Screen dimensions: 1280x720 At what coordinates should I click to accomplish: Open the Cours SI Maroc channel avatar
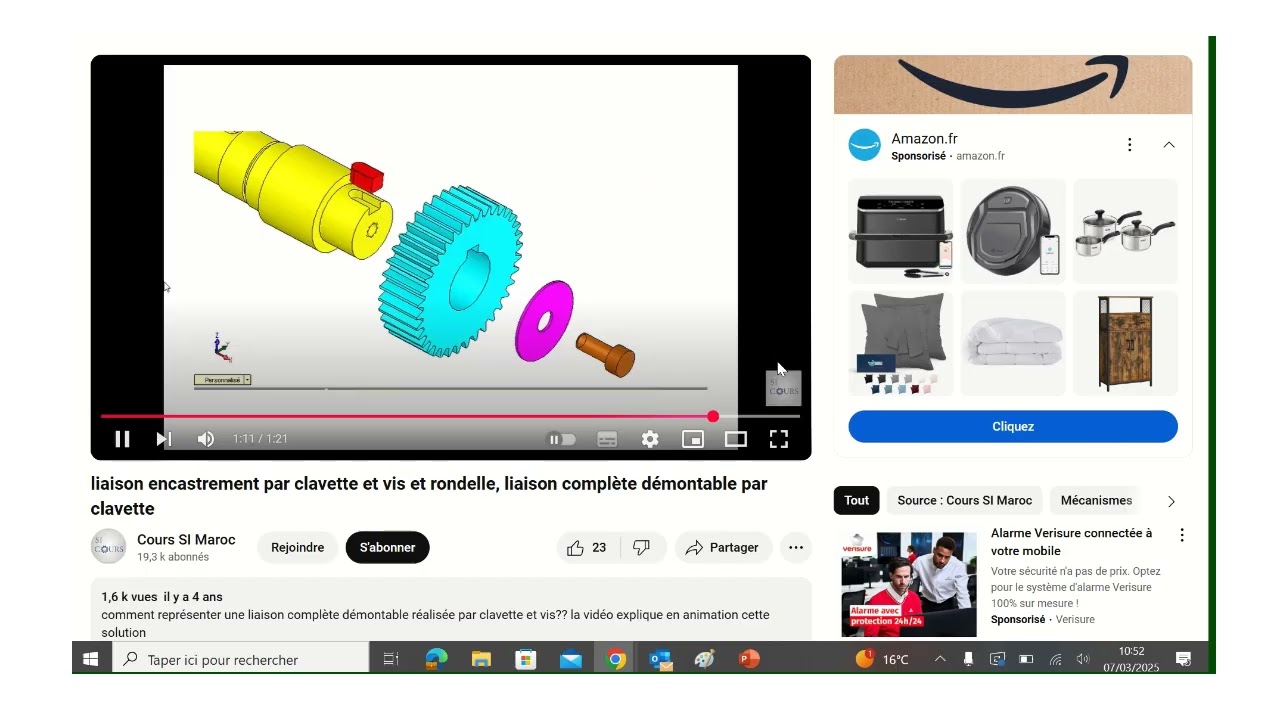click(x=109, y=547)
